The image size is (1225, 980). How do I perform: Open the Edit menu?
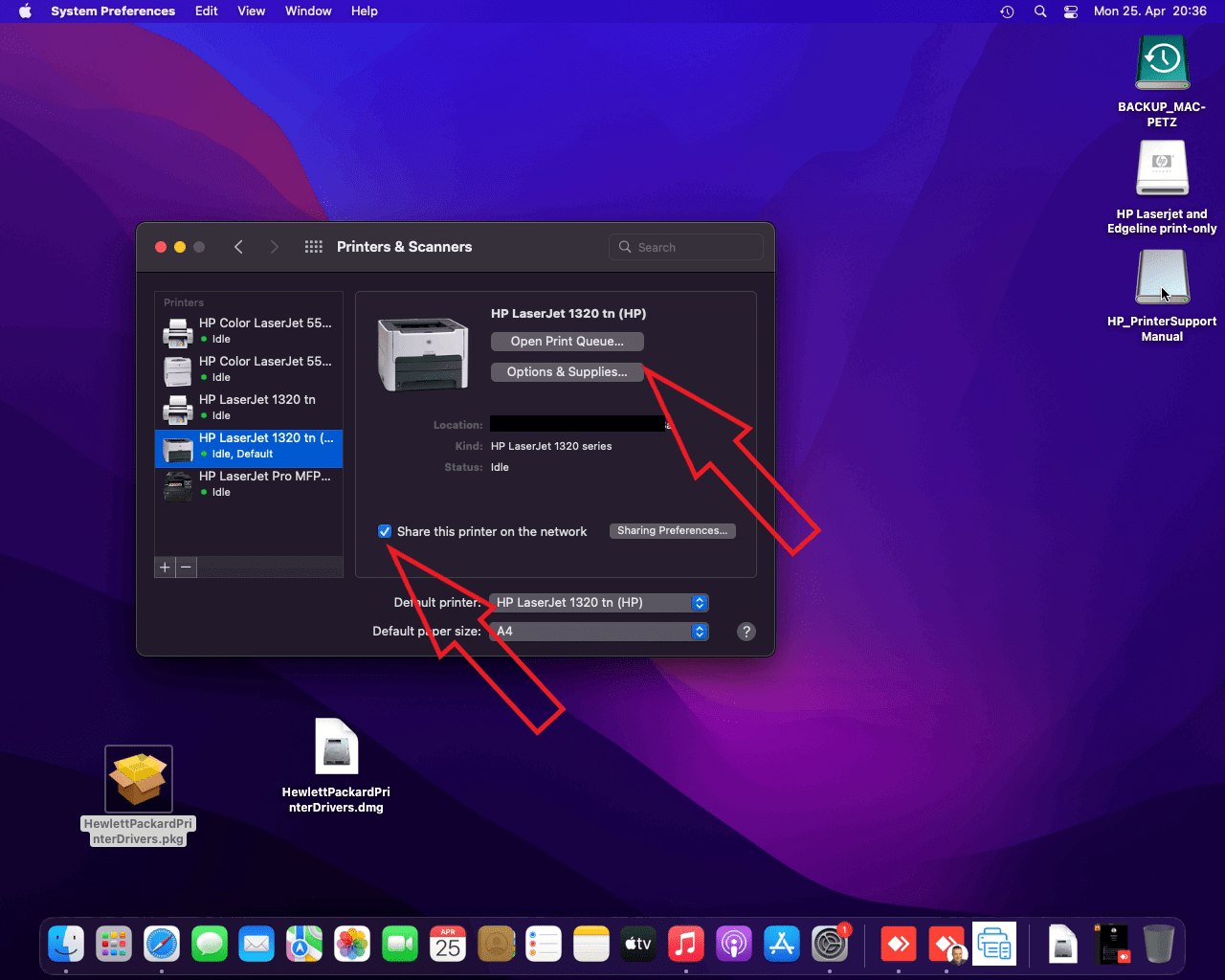[206, 11]
